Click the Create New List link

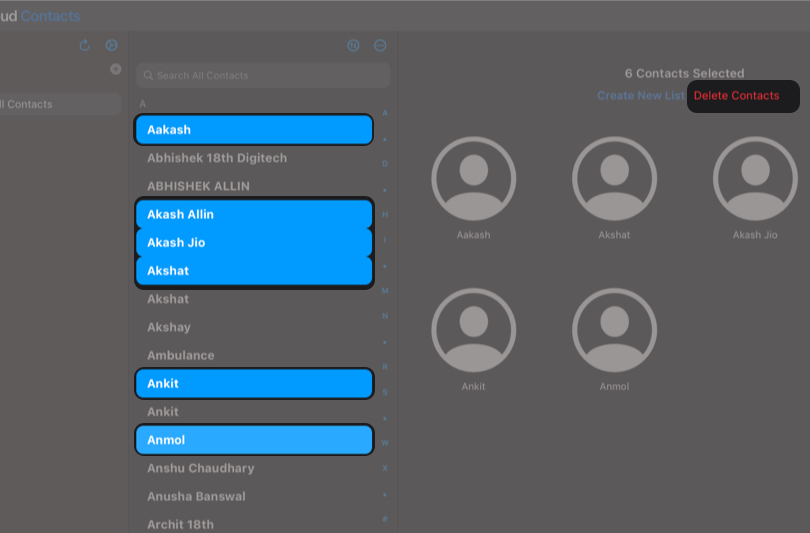tap(641, 96)
